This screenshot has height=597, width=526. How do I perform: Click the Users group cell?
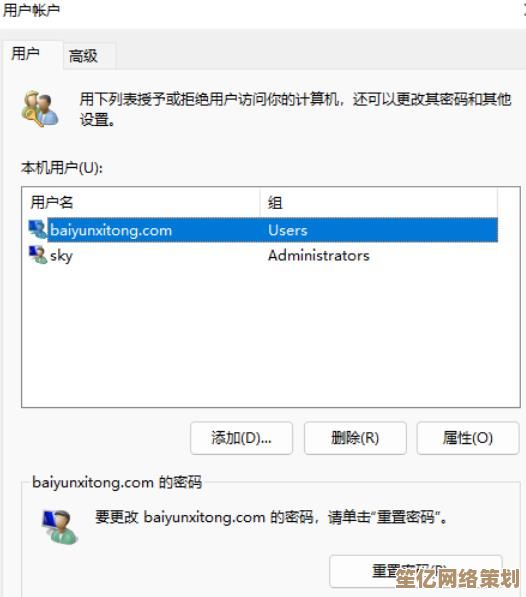pos(288,230)
